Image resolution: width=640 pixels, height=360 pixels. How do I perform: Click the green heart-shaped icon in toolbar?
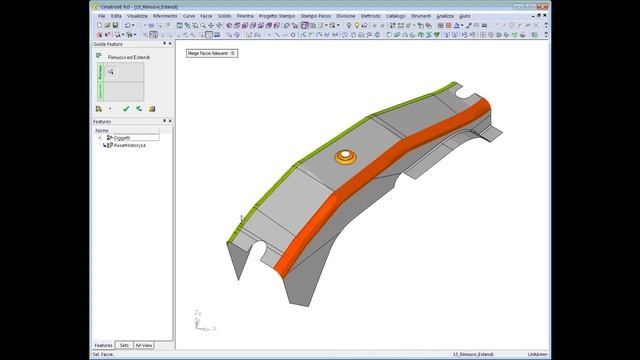tap(437, 35)
